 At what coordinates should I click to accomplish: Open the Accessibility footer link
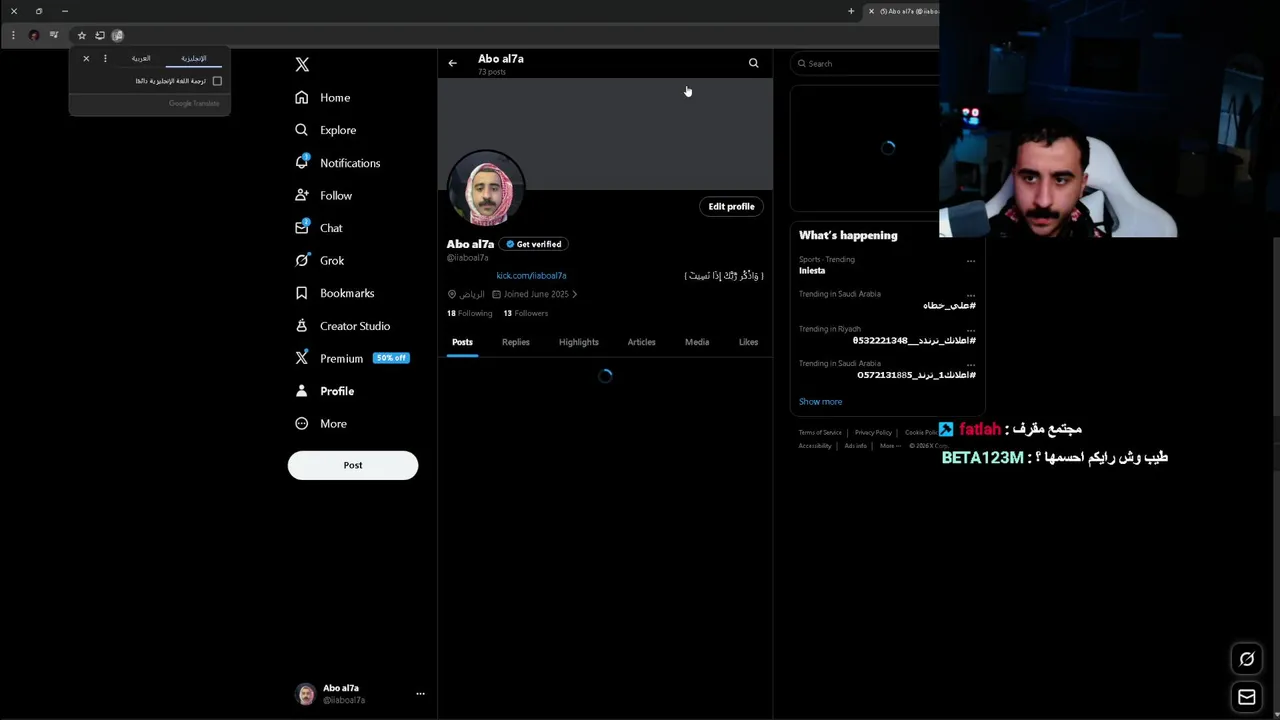click(x=815, y=446)
